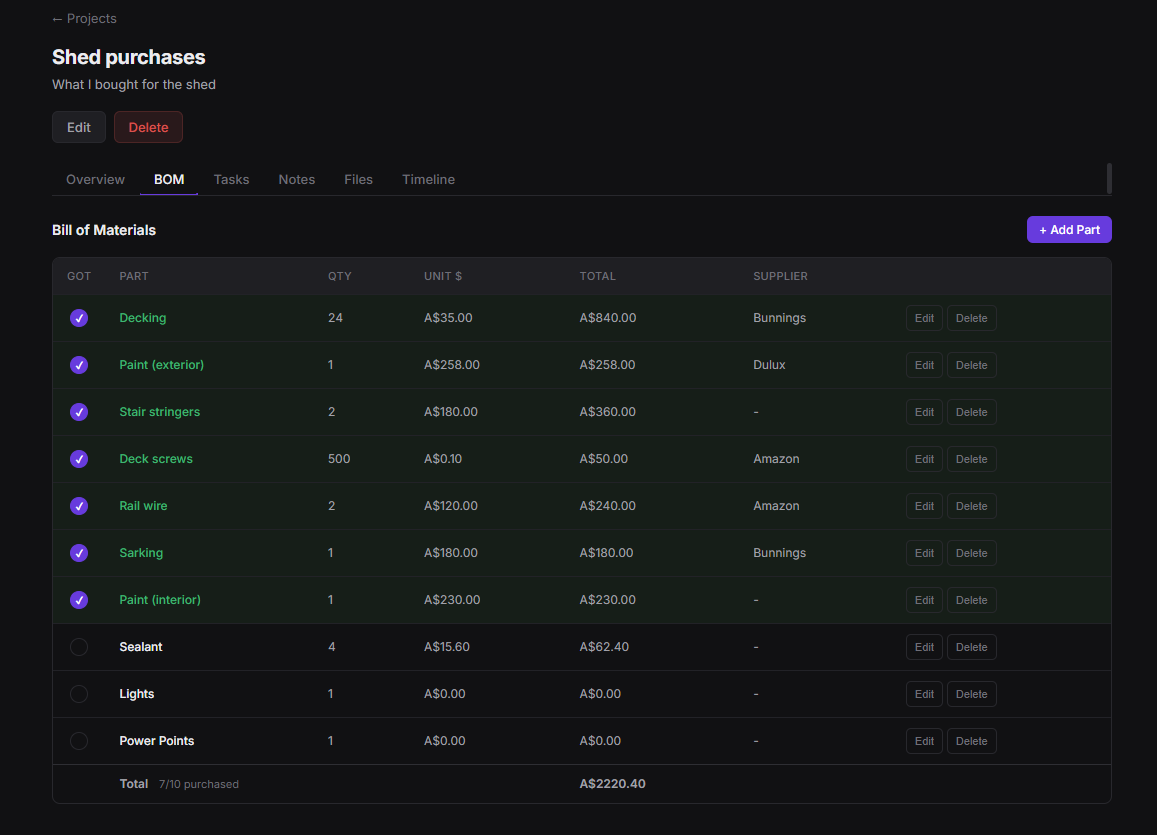The height and width of the screenshot is (835, 1157).
Task: Open the Tasks tab
Action: click(x=231, y=180)
